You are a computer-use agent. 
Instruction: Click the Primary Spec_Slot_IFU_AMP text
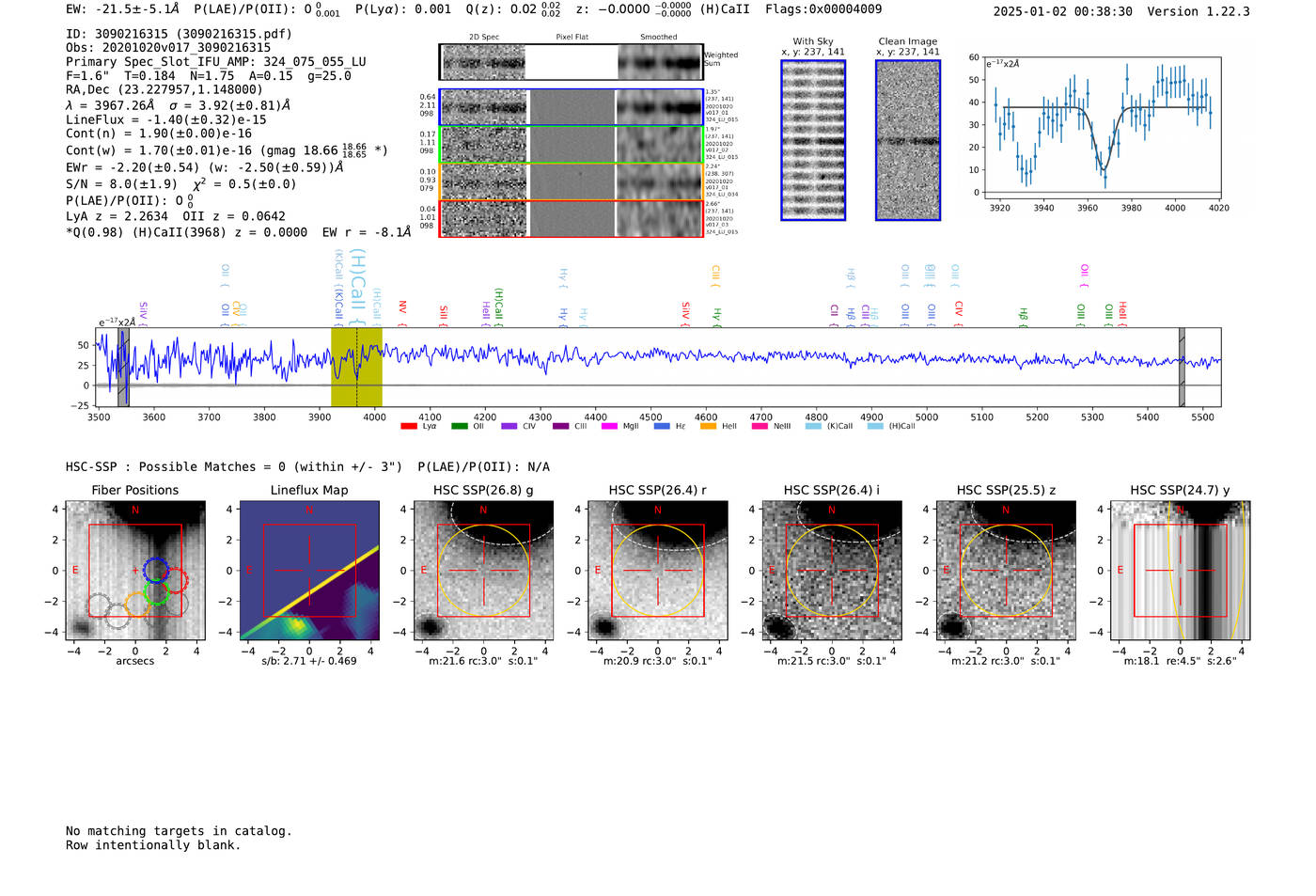pos(216,62)
